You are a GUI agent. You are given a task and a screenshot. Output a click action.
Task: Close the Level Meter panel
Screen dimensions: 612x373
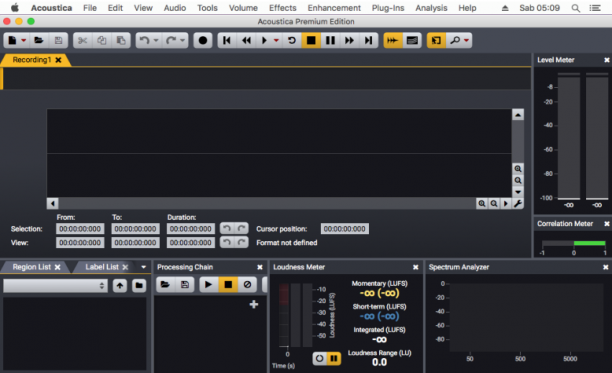pyautogui.click(x=607, y=60)
